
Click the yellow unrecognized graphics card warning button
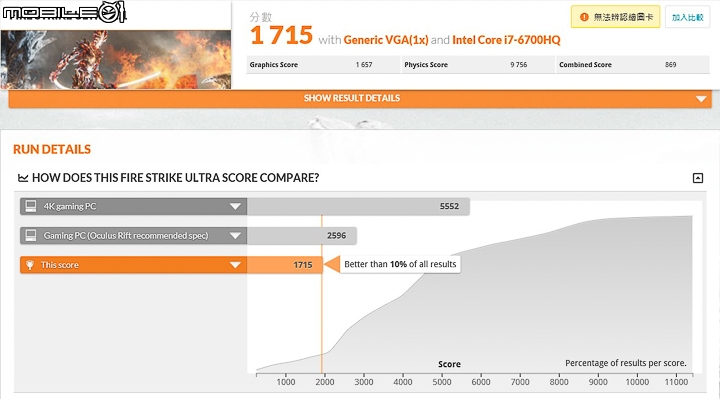click(615, 17)
